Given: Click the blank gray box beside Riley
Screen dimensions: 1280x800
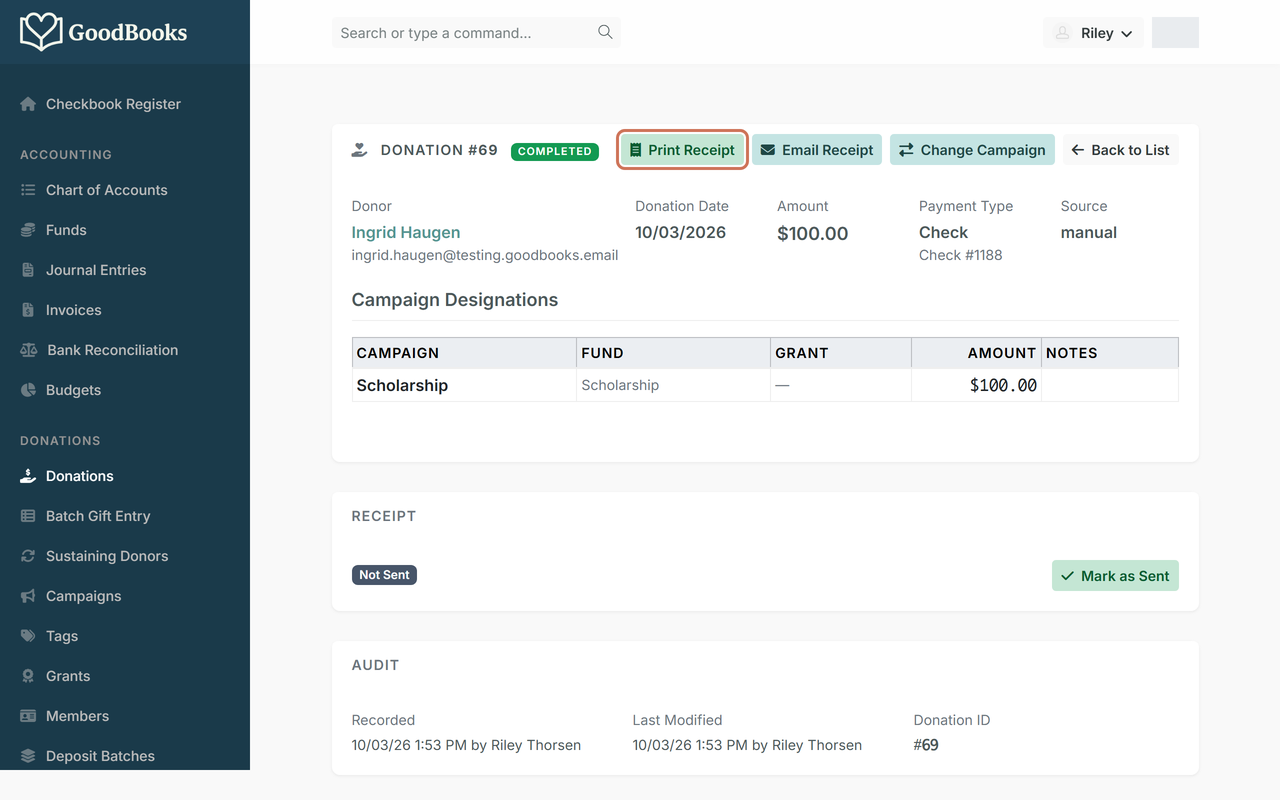Looking at the screenshot, I should pos(1175,32).
